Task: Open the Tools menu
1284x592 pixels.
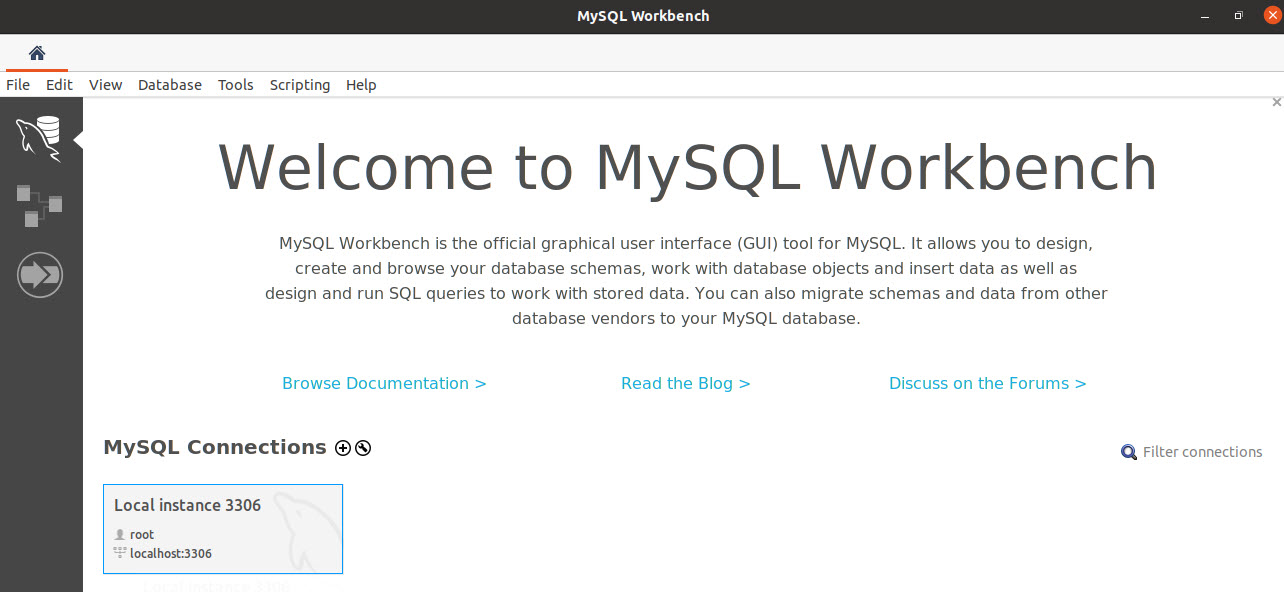Action: 236,85
